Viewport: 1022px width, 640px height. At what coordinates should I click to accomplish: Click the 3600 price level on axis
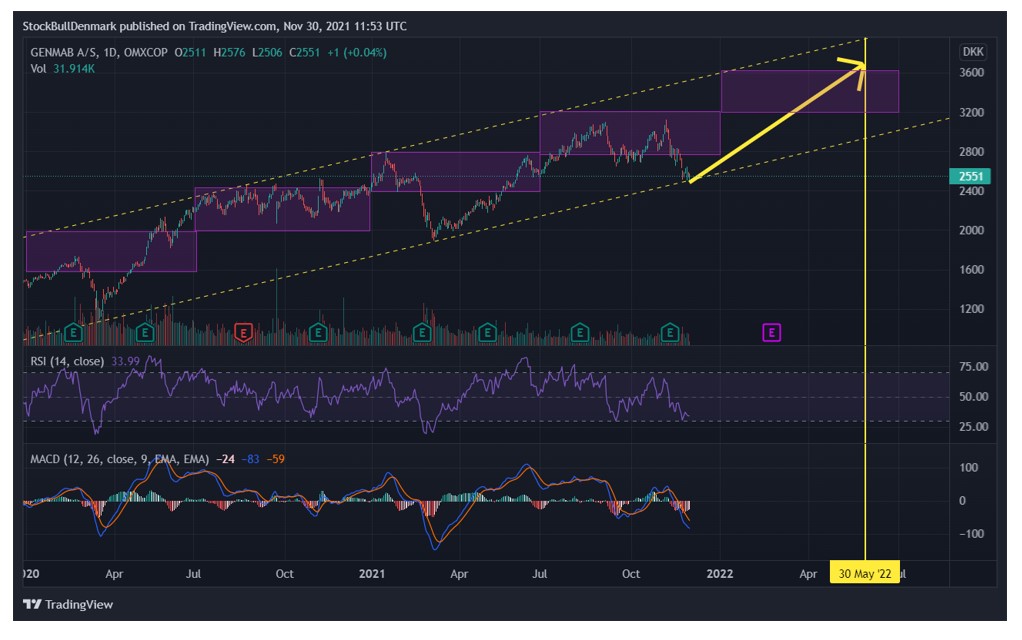coord(971,72)
